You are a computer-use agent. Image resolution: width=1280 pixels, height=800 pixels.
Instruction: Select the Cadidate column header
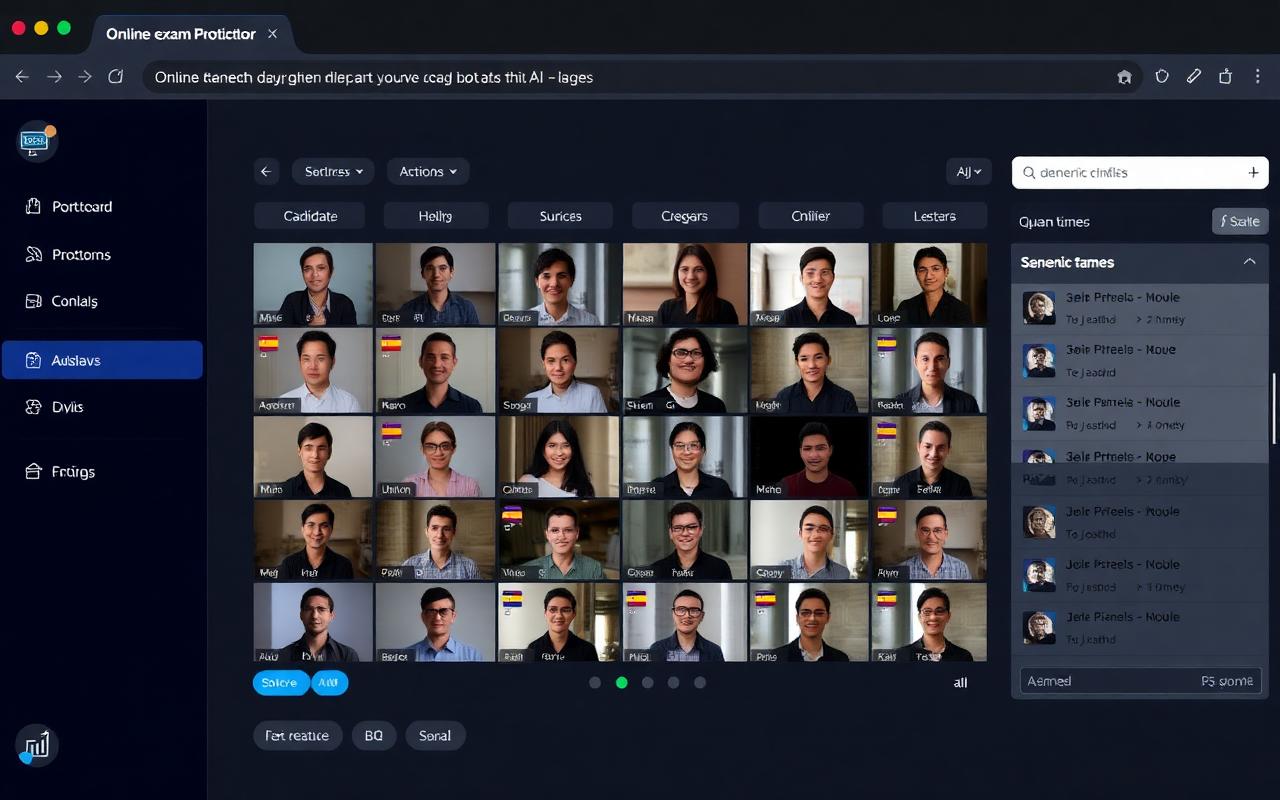[310, 215]
